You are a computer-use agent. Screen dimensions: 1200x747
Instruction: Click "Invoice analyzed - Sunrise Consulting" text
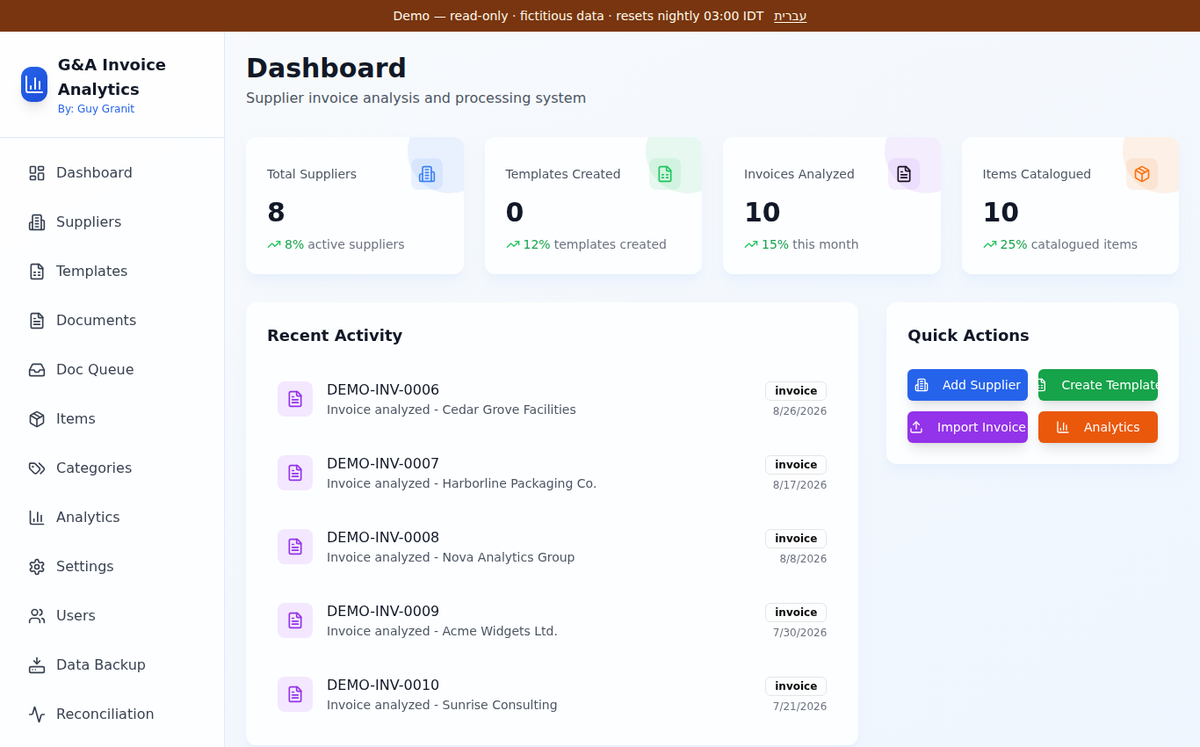(442, 705)
